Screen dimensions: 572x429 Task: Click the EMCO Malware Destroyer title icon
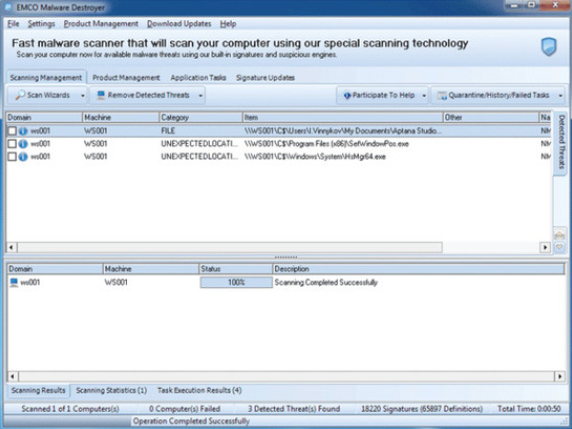(8, 7)
